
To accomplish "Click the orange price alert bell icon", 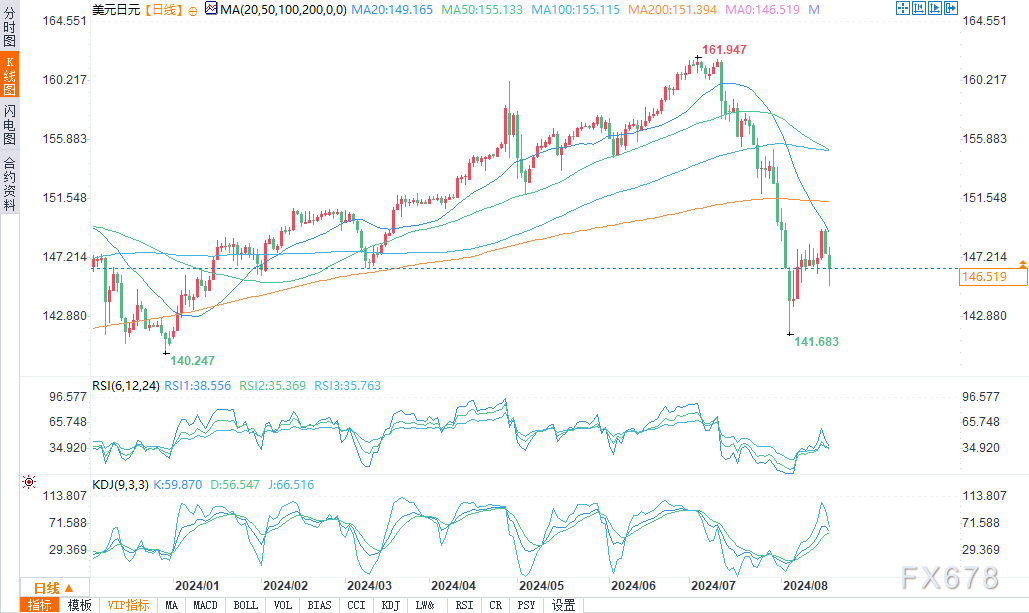I will (x=1022, y=263).
